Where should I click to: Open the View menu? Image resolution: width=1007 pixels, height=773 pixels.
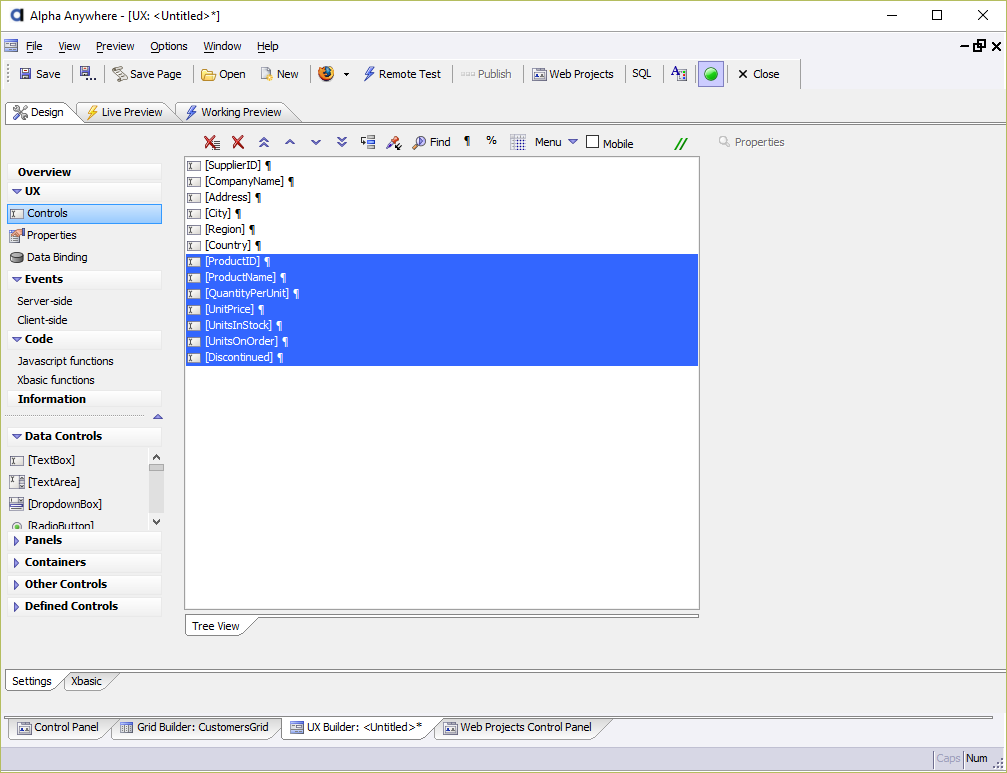[69, 46]
